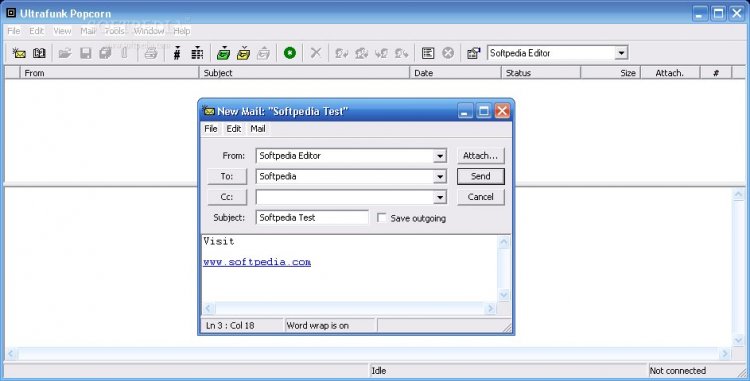Click the Cancel button
750x381 pixels.
(480, 197)
